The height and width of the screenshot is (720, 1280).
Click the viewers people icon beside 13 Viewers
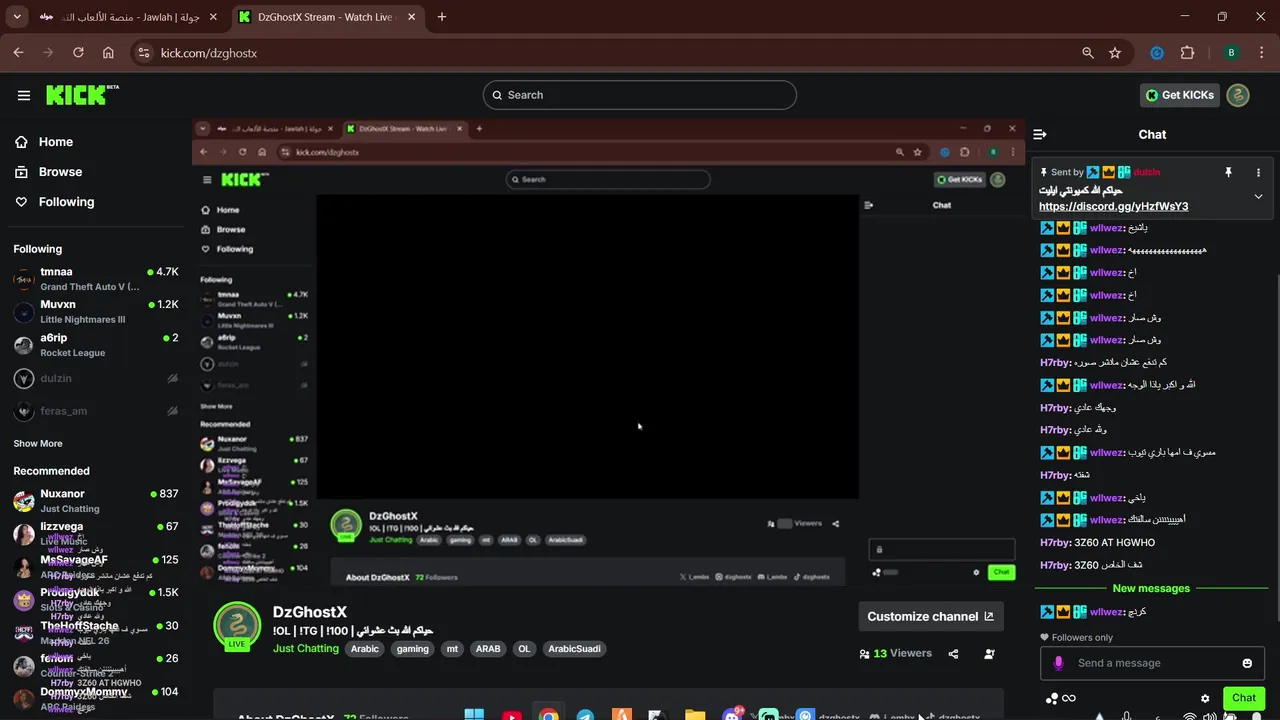click(x=864, y=654)
